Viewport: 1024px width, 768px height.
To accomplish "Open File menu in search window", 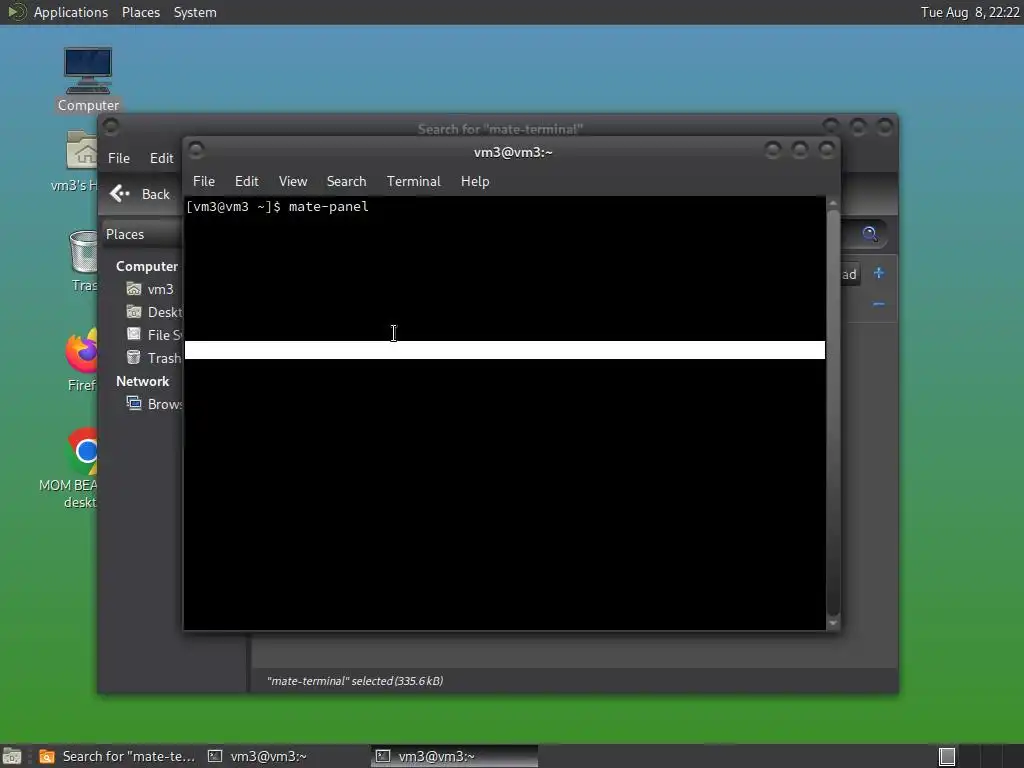I will [x=119, y=158].
